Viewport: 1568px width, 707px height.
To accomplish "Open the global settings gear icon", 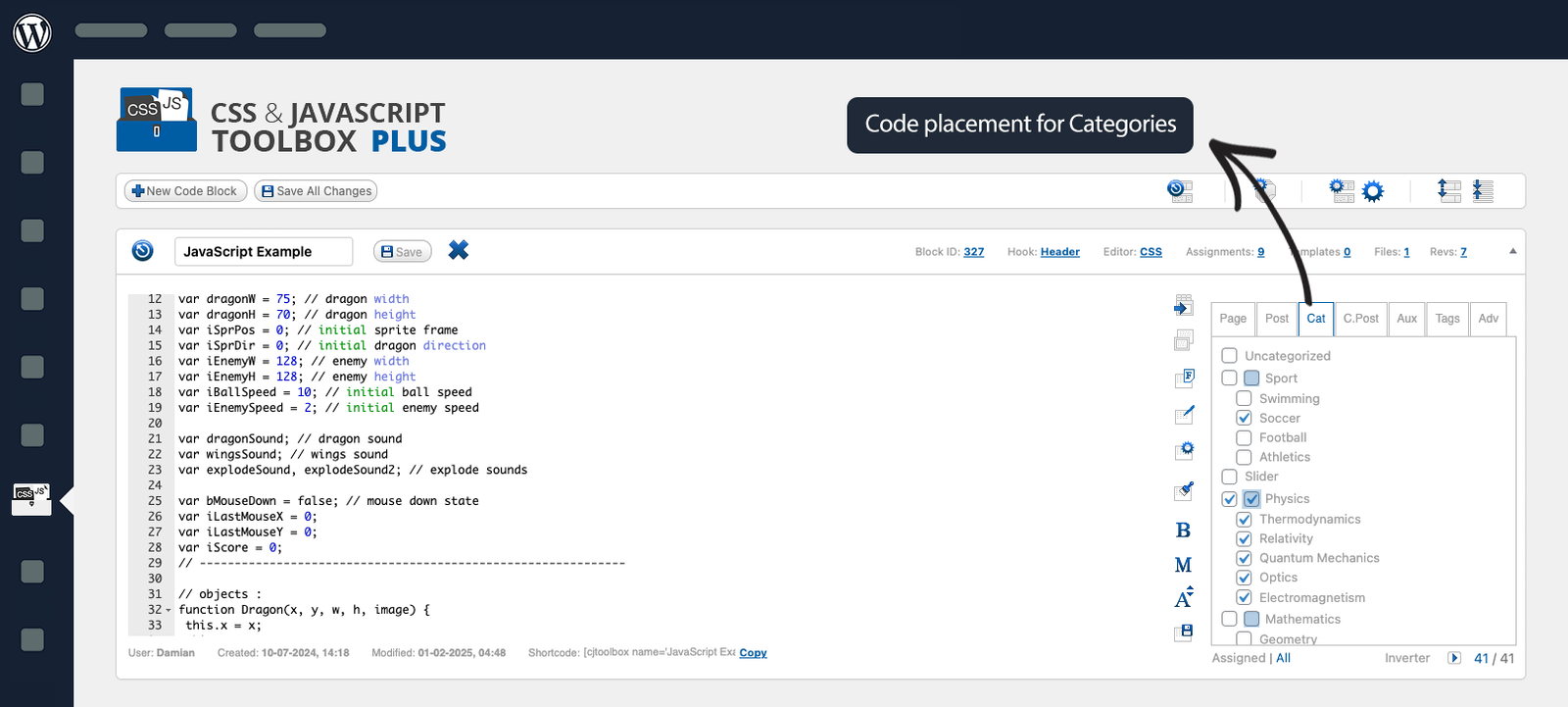I will [x=1373, y=191].
